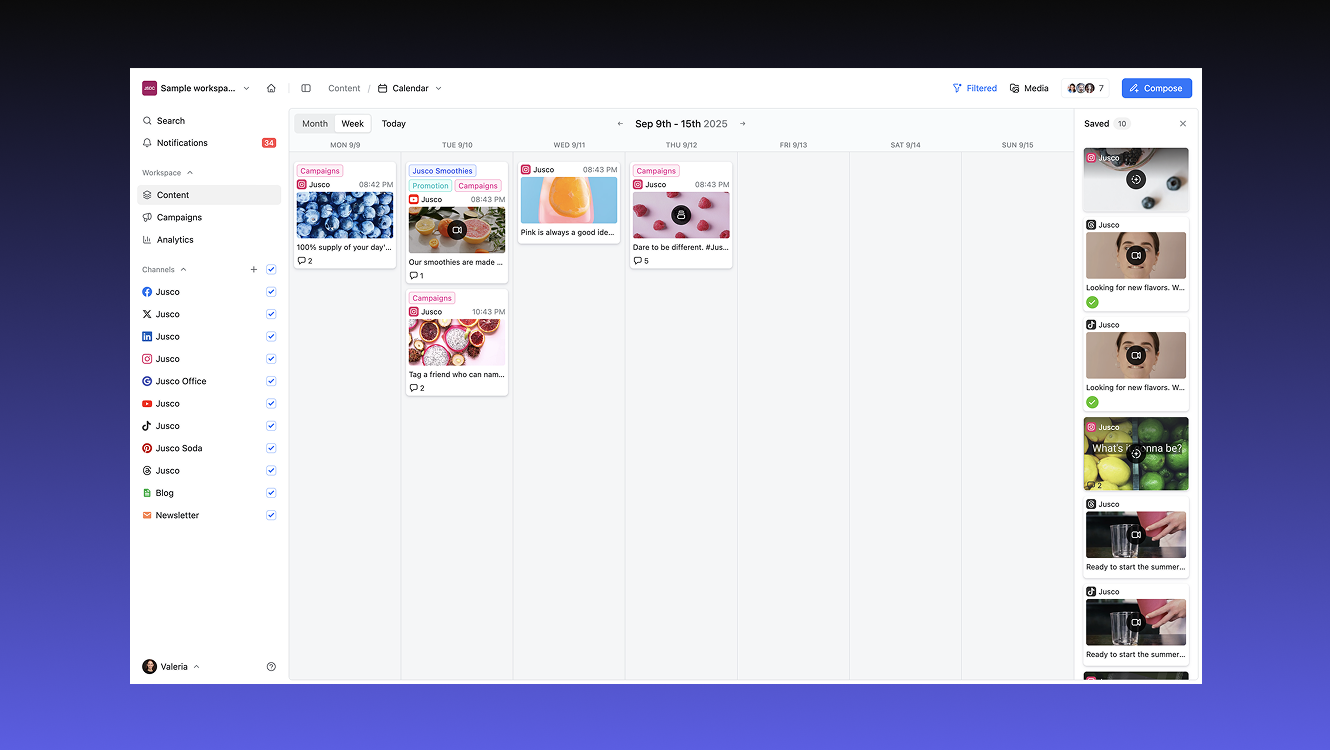This screenshot has width=1330, height=750.
Task: Toggle the Jusco Office channel checkbox
Action: pyautogui.click(x=271, y=381)
